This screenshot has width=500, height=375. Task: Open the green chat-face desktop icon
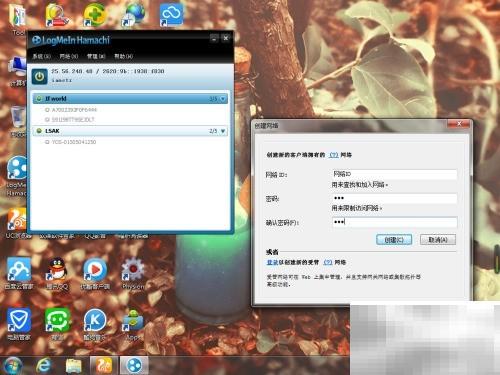click(x=57, y=323)
